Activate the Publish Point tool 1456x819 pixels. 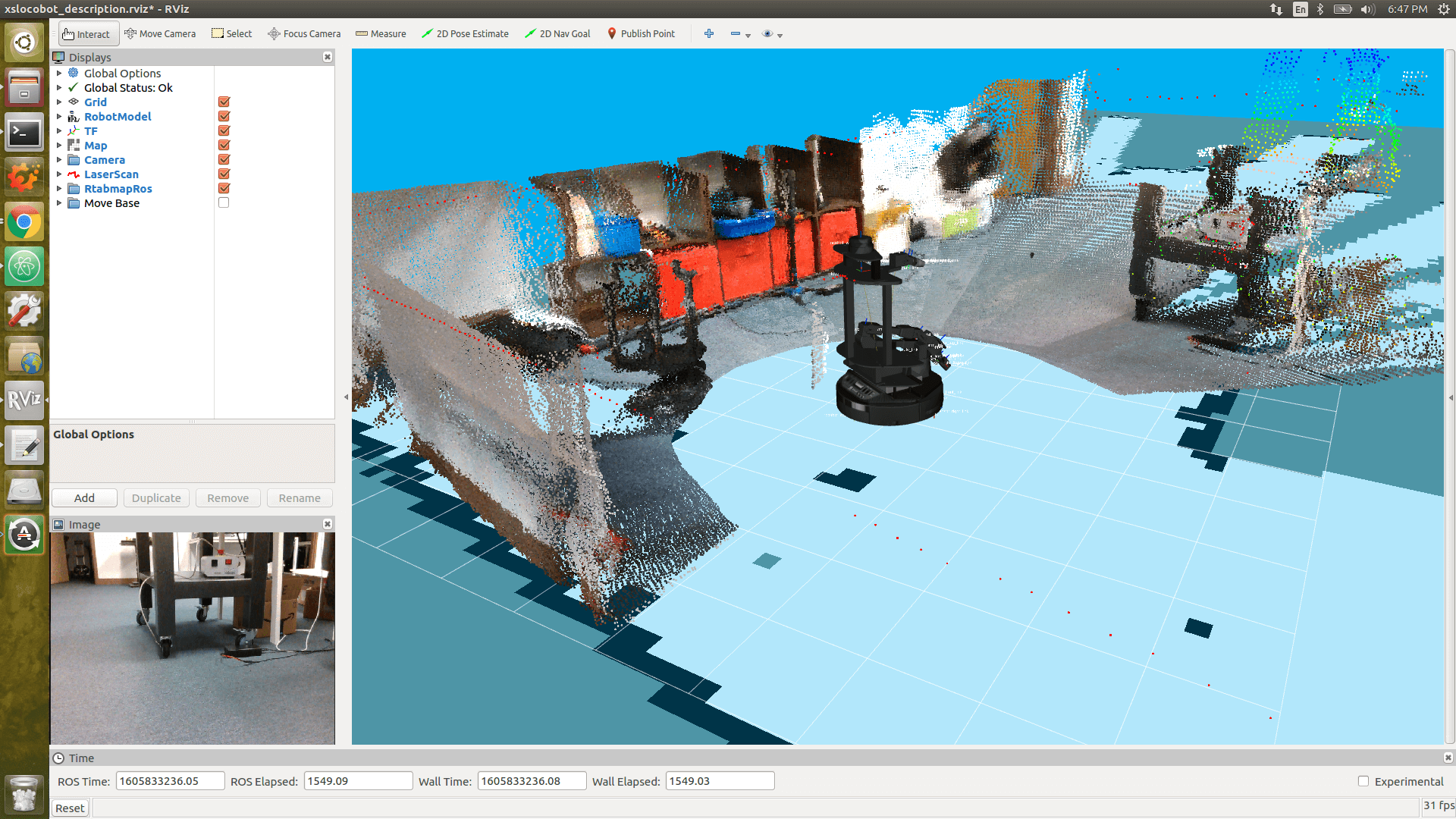click(641, 34)
